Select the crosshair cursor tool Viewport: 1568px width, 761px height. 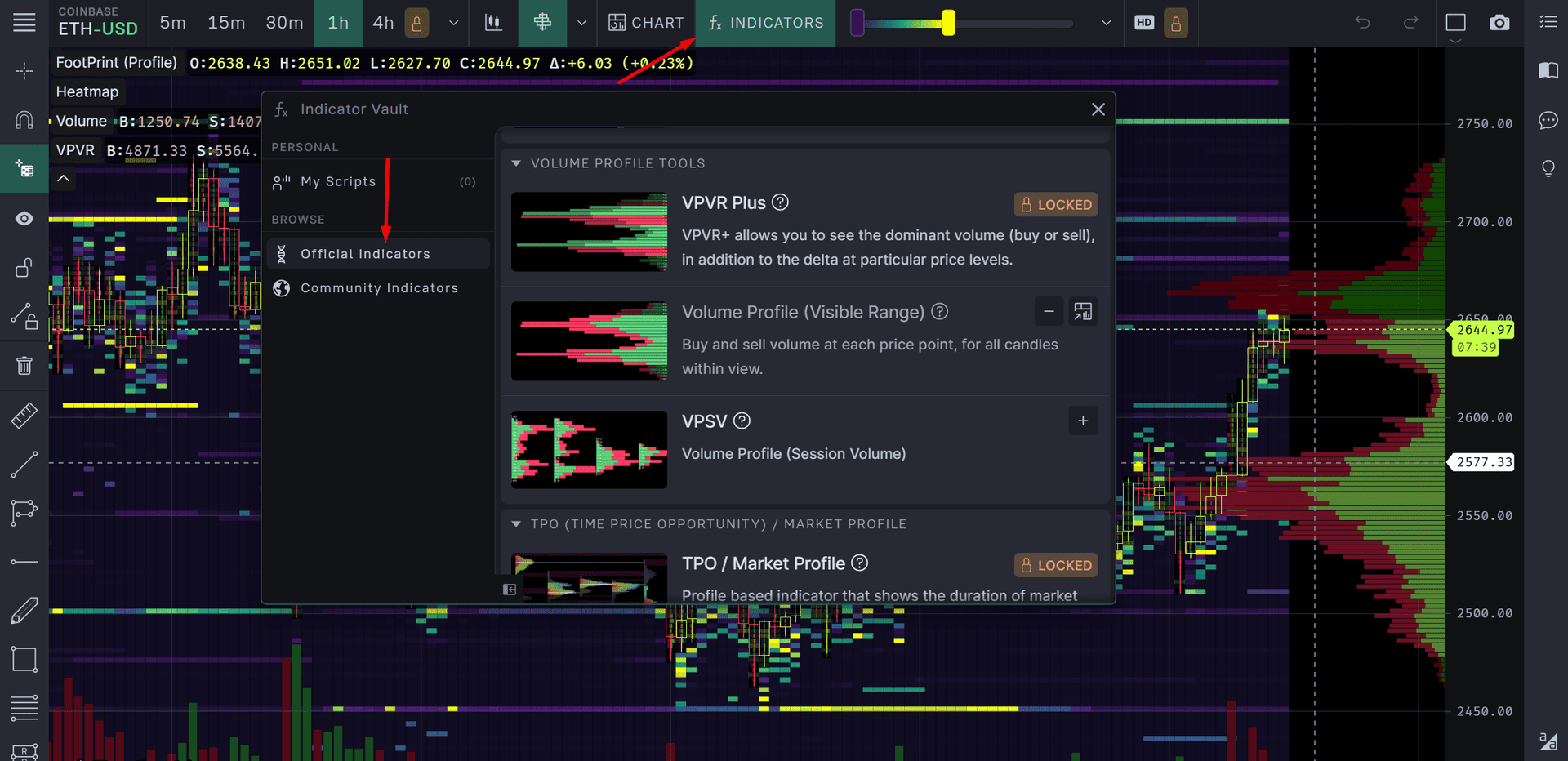24,71
